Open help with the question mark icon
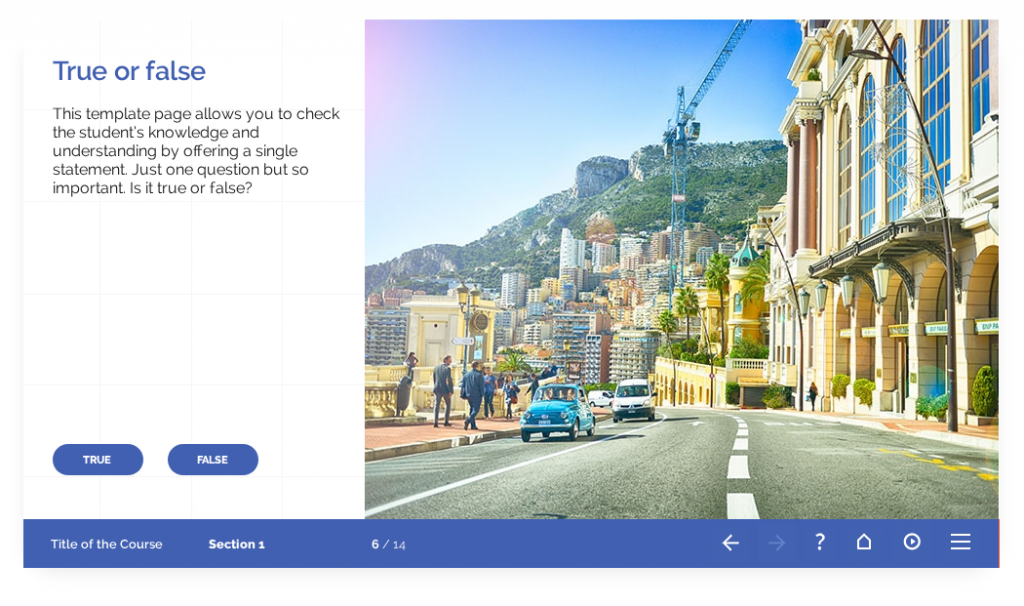The width and height of the screenshot is (1024, 606). coord(820,542)
